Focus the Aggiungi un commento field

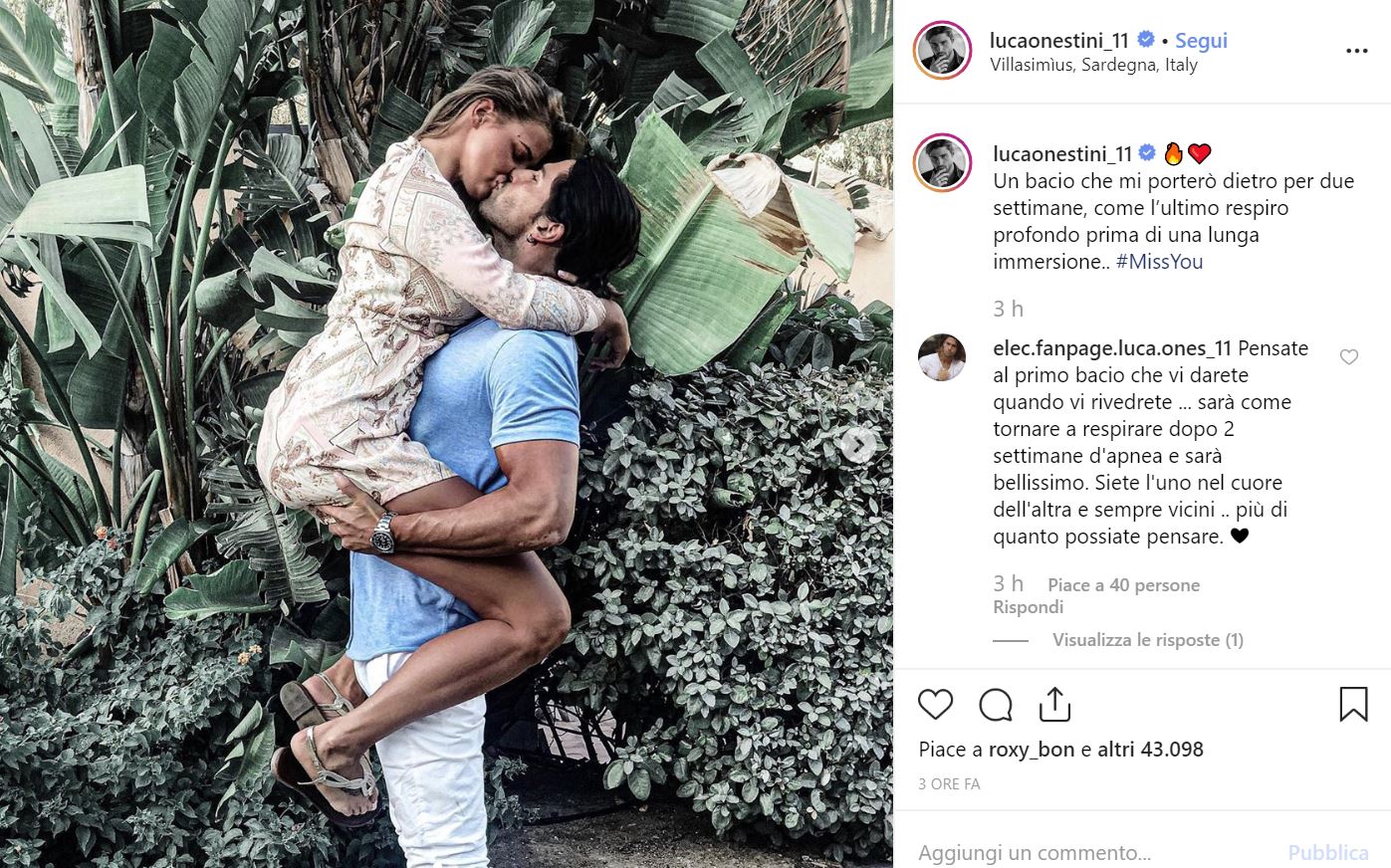(1095, 853)
